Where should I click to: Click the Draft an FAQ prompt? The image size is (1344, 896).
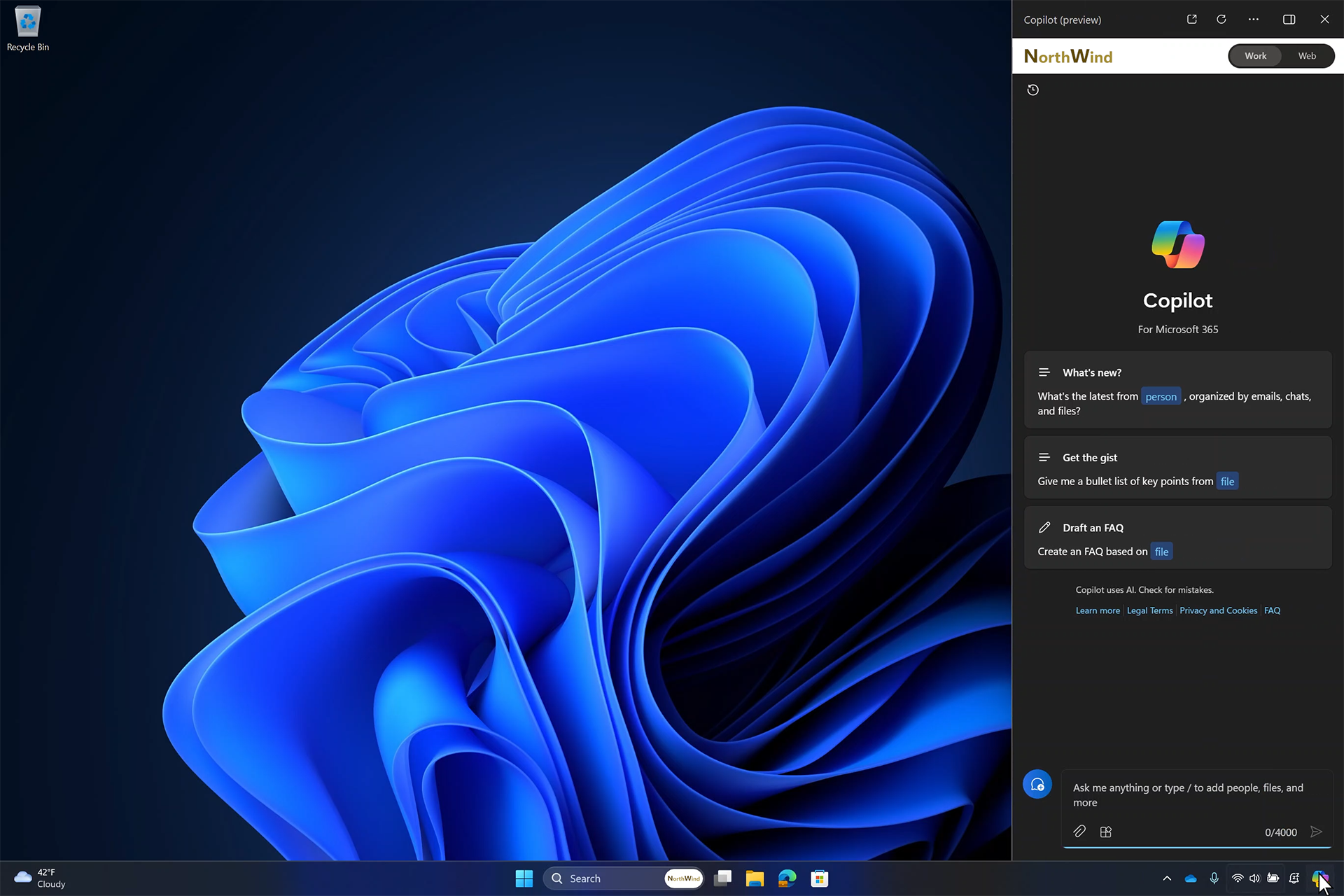1178,538
